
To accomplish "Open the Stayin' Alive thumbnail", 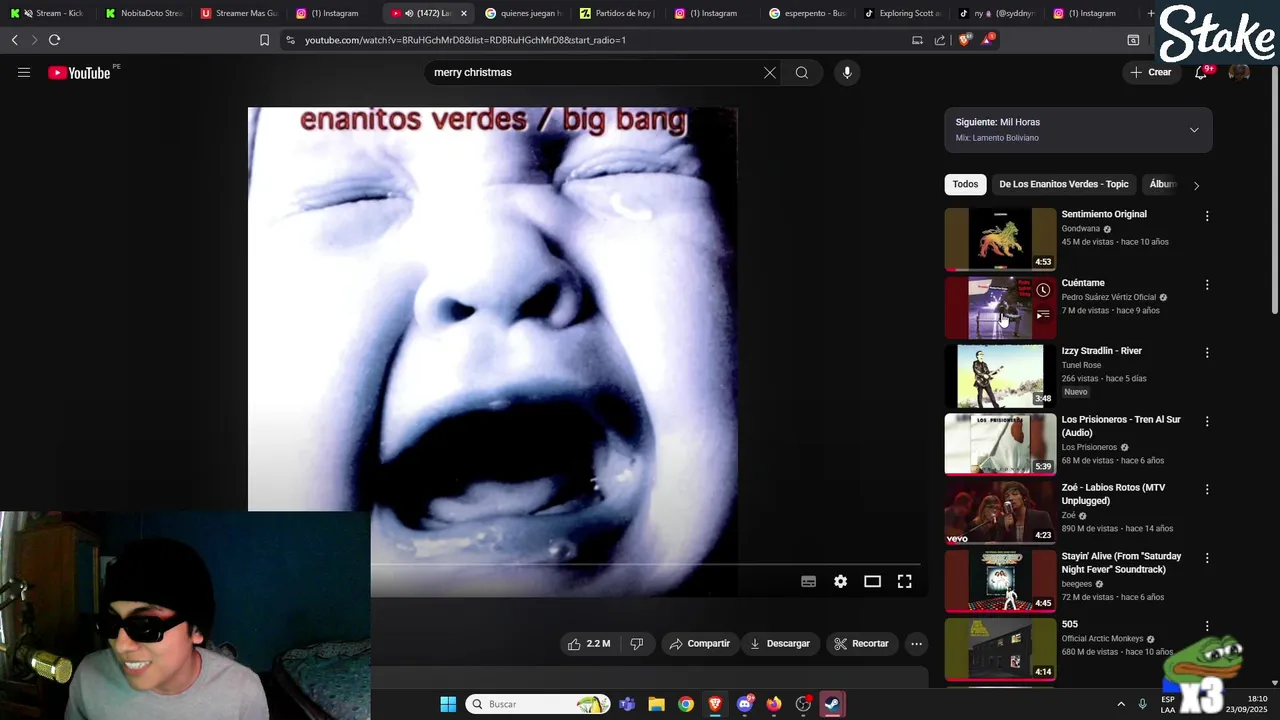I will click(1000, 581).
